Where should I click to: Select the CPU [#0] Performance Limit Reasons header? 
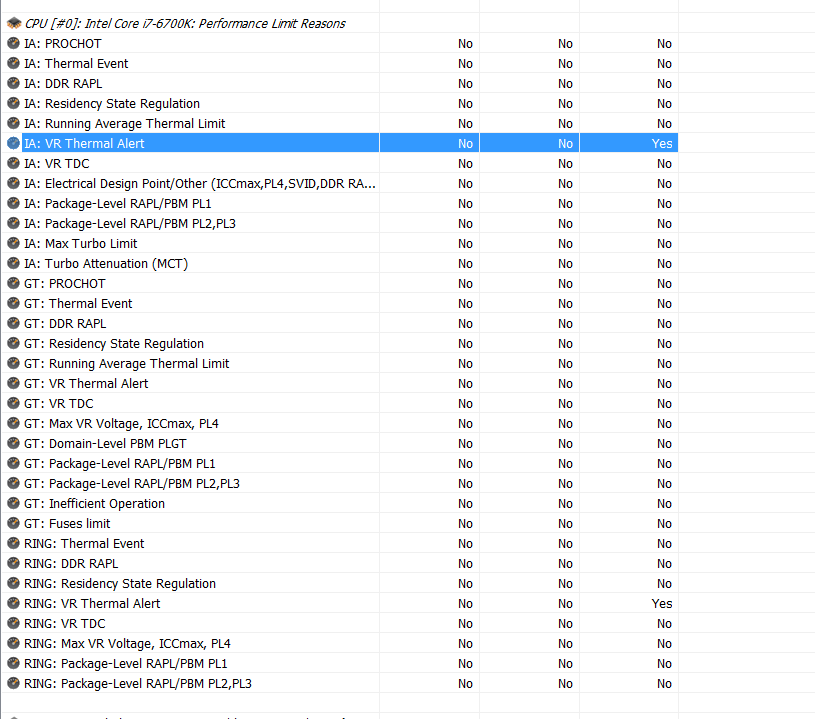[185, 24]
